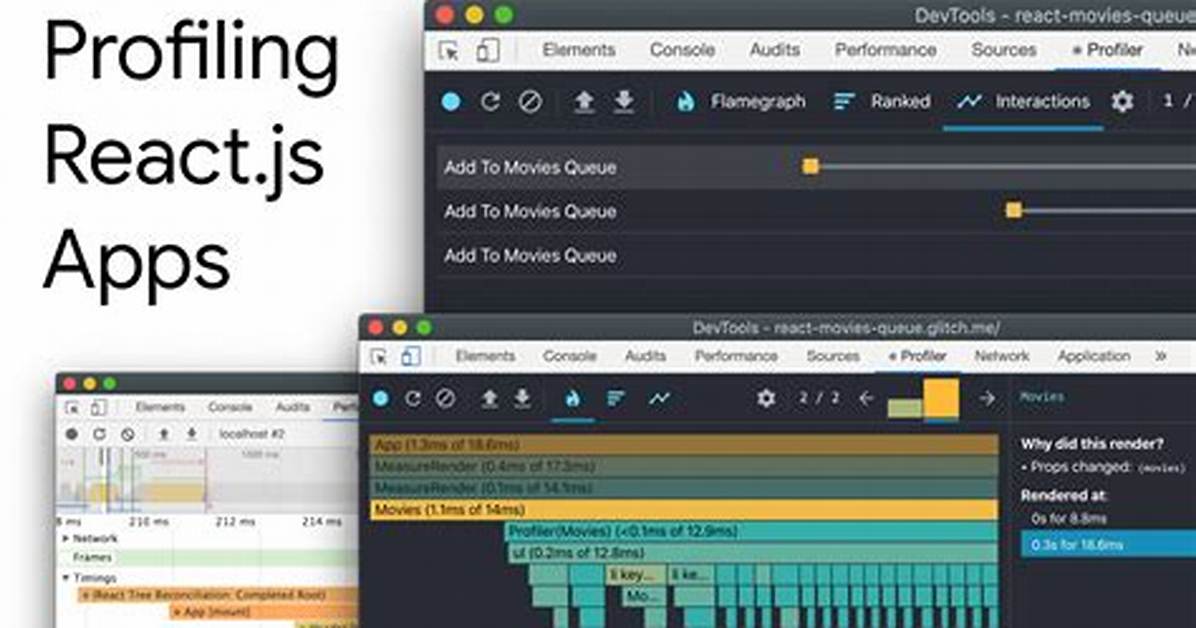Load profile upload icon in top DevTools window
This screenshot has height=628, width=1196.
pos(584,101)
